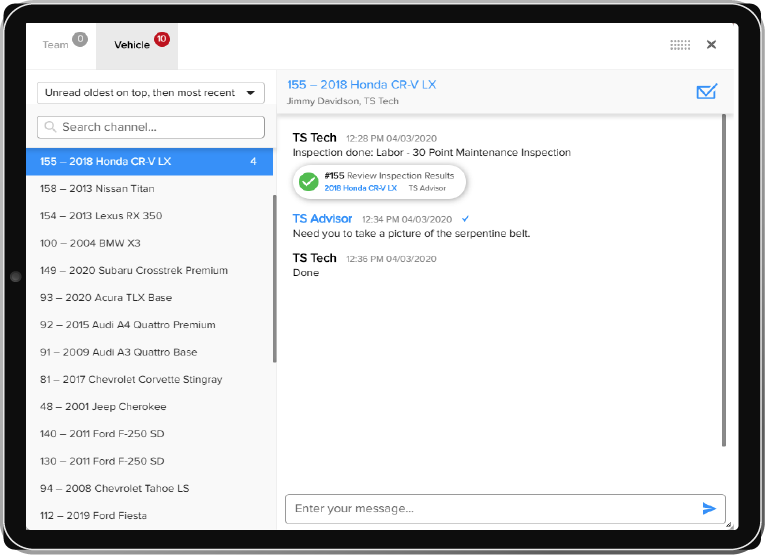Click the channel list vertical scrollbar
The image size is (765, 555).
(x=275, y=280)
